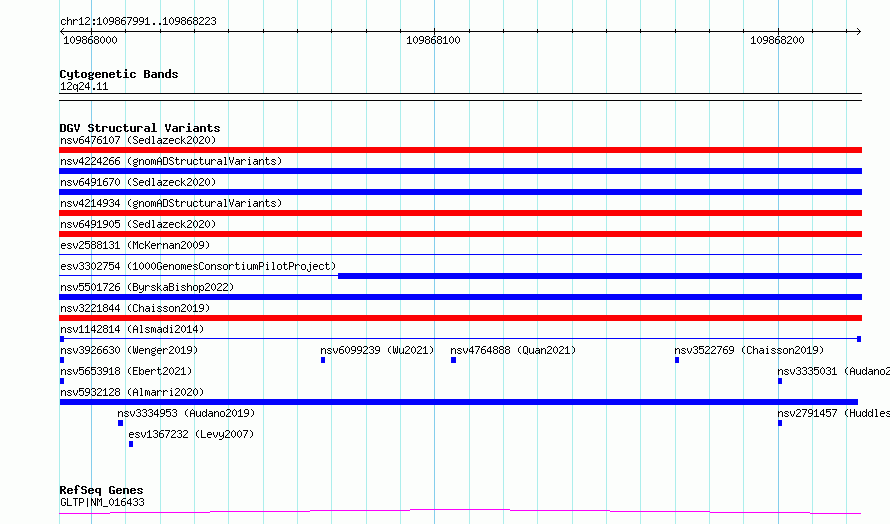Click the left arrow of the ruler

[x=62, y=31]
